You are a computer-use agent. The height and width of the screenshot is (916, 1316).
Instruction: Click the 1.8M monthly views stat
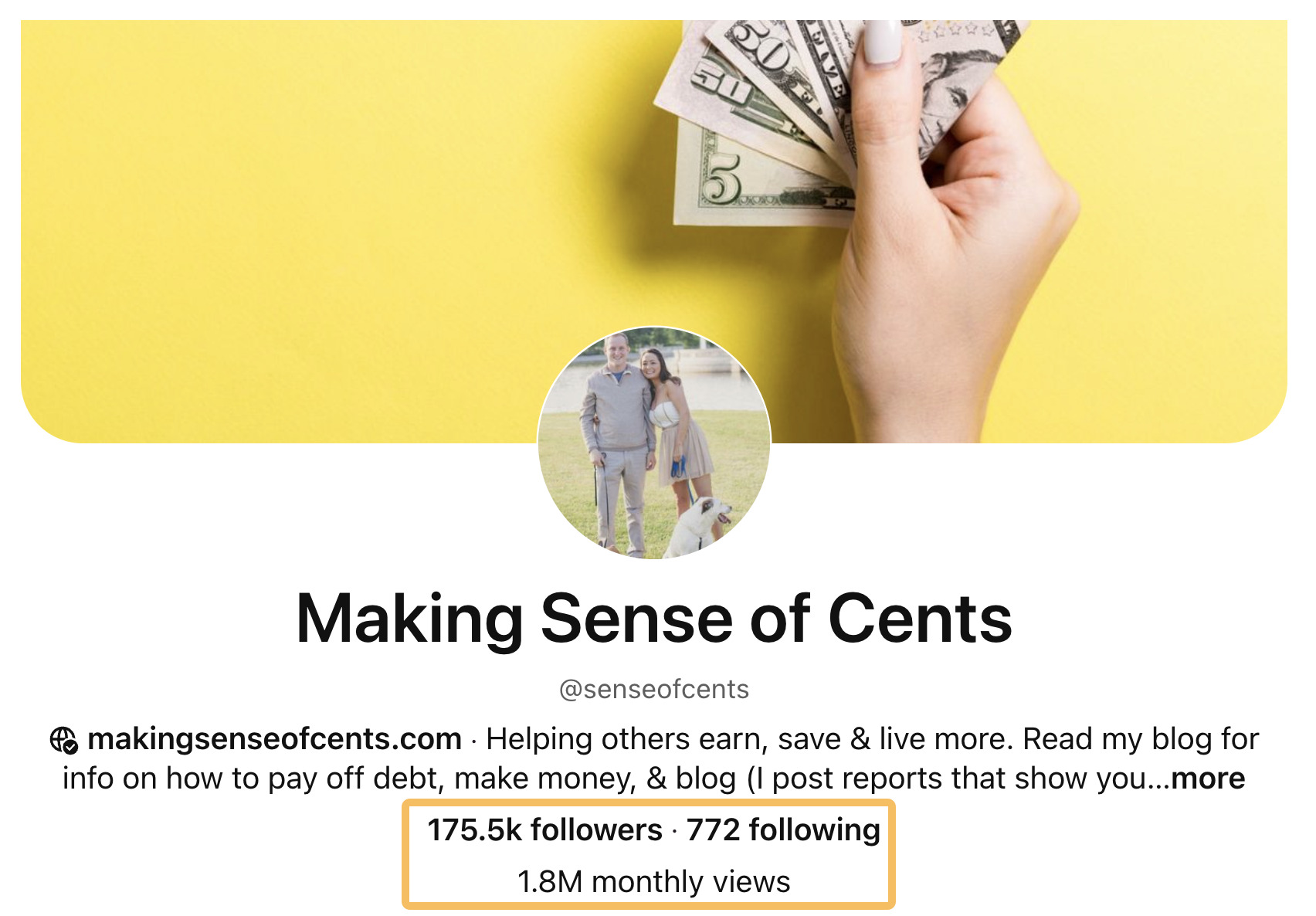coord(656,880)
